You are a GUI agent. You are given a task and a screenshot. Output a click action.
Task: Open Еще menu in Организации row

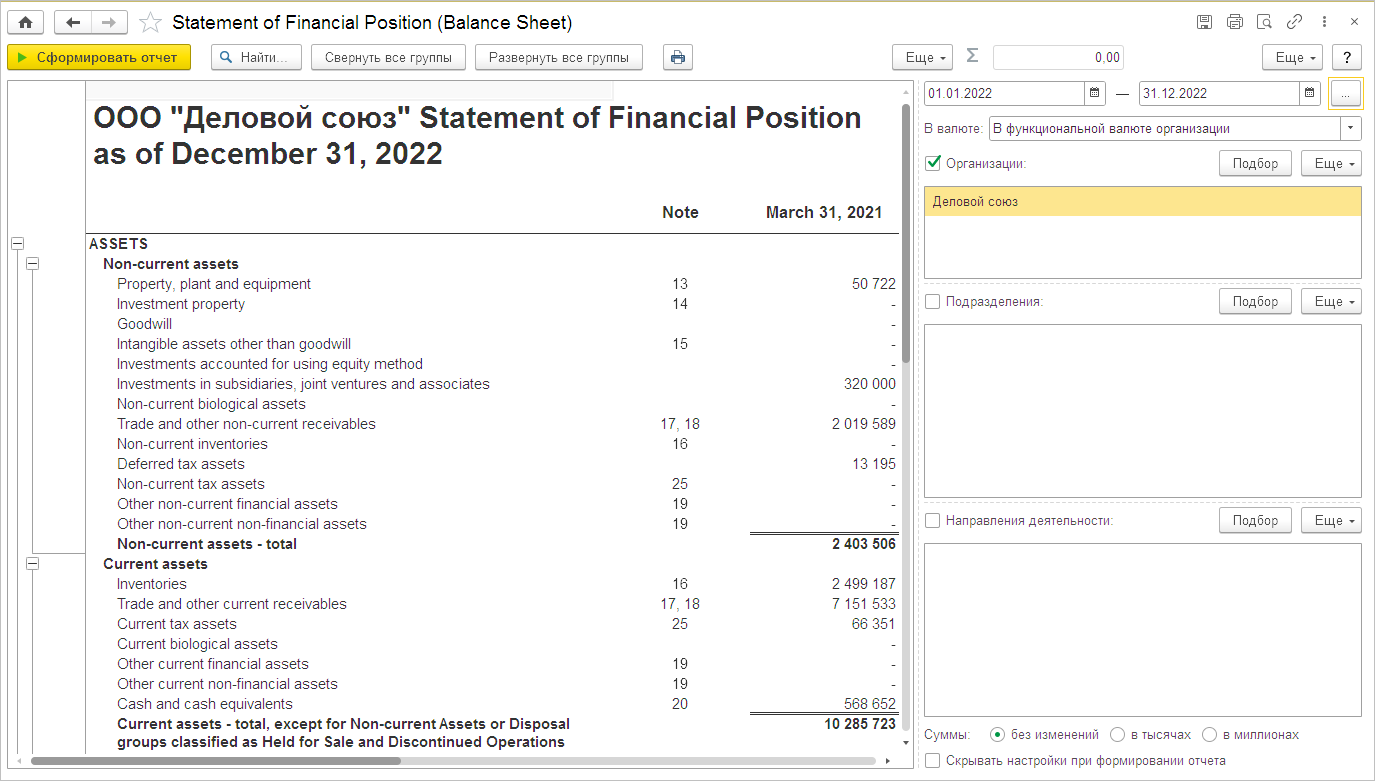coord(1331,163)
